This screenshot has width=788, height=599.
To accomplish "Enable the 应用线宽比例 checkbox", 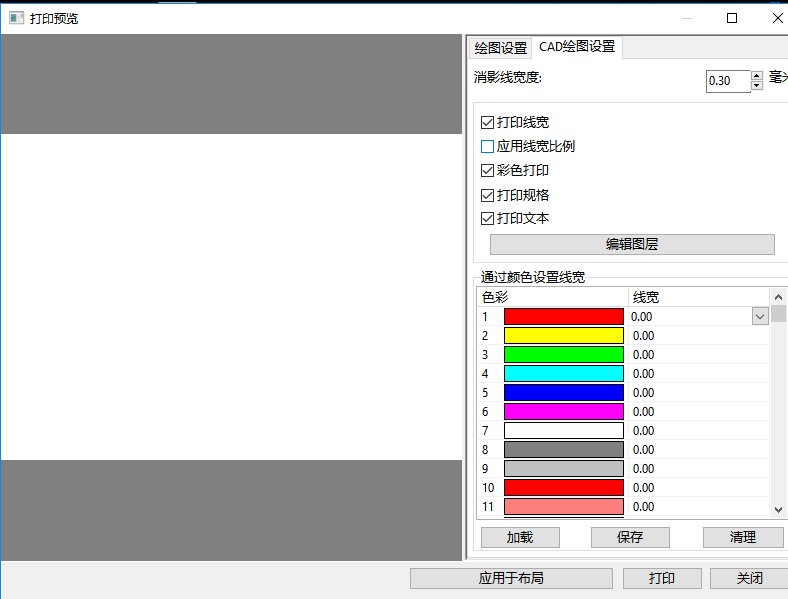I will (x=487, y=146).
